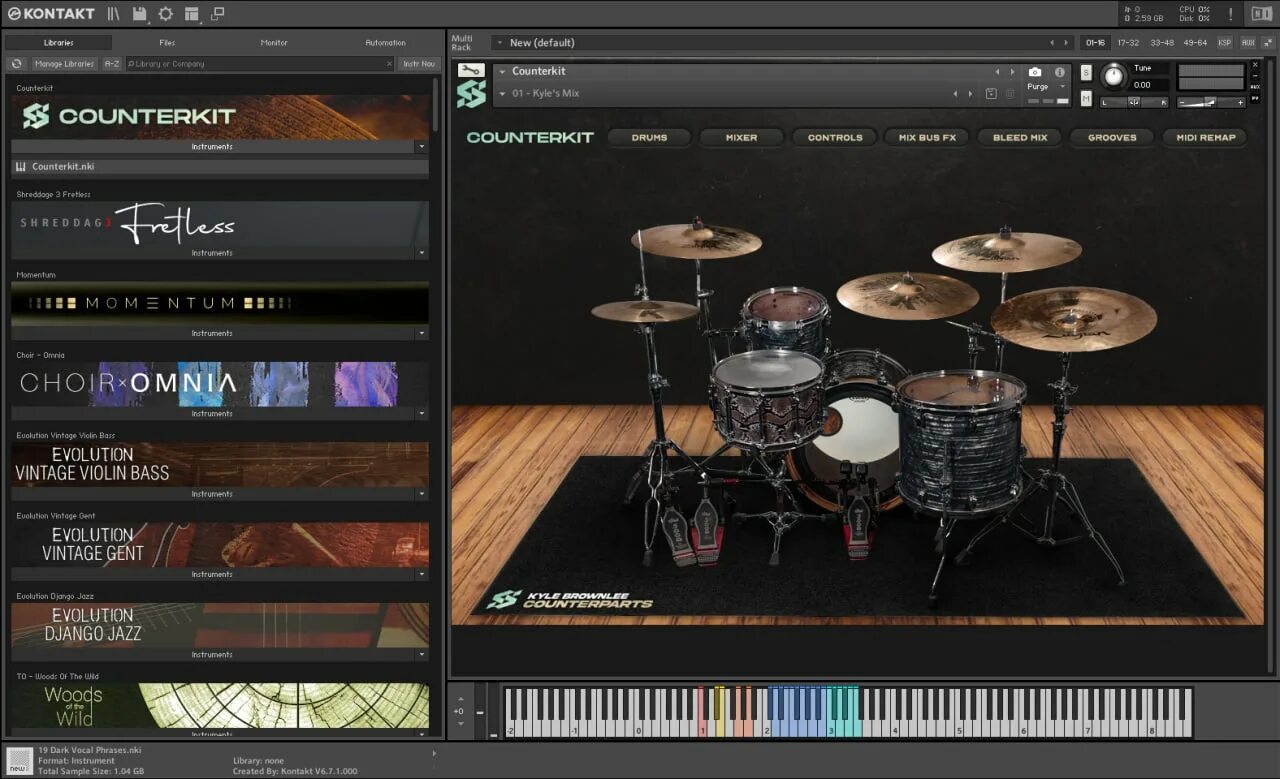Remove Counterkit instrument with X

[1256, 65]
